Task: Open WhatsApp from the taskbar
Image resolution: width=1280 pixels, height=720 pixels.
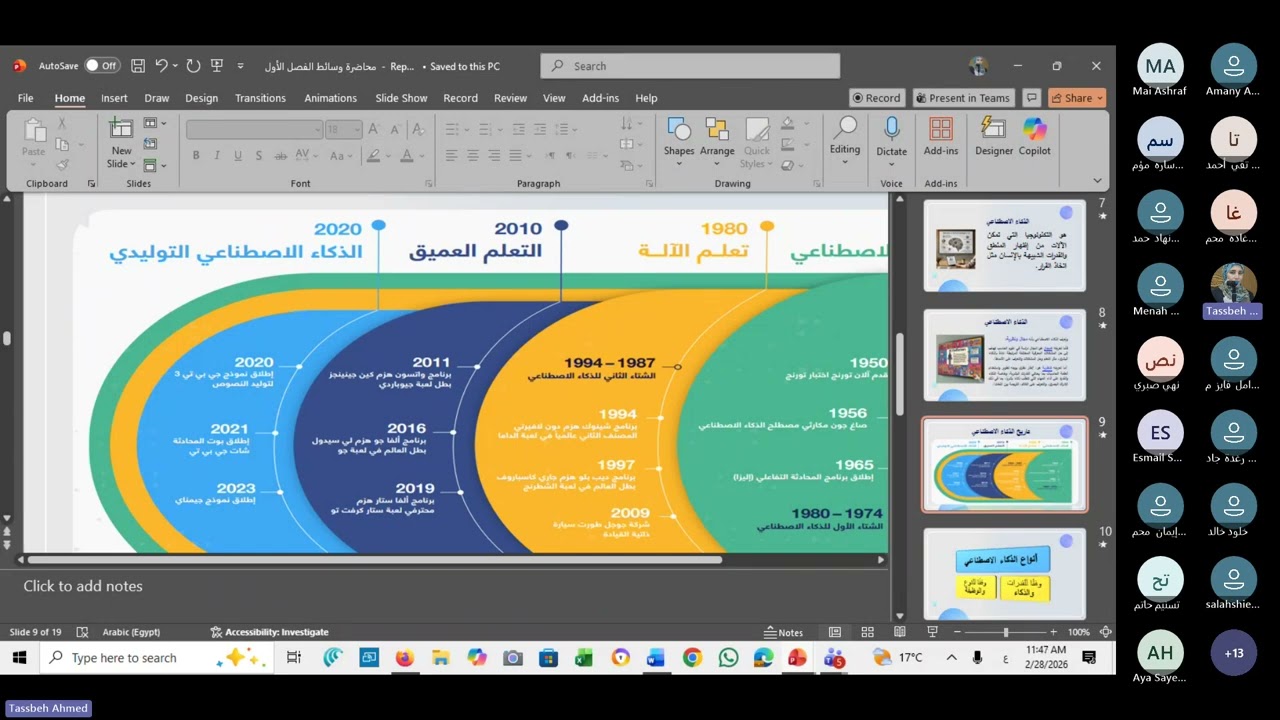Action: tap(728, 658)
